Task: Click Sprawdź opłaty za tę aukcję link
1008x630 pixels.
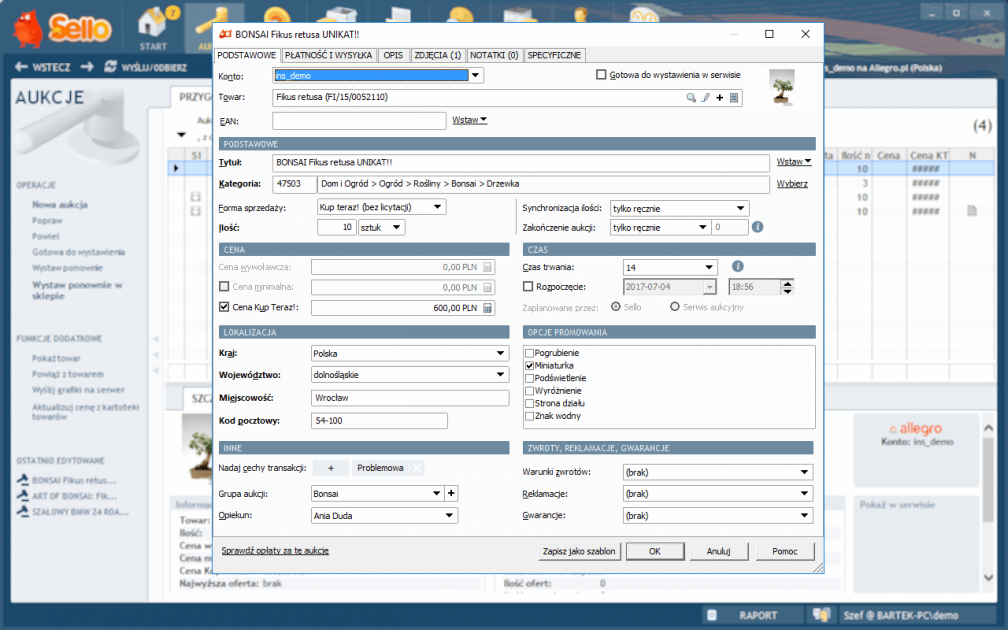Action: (273, 551)
